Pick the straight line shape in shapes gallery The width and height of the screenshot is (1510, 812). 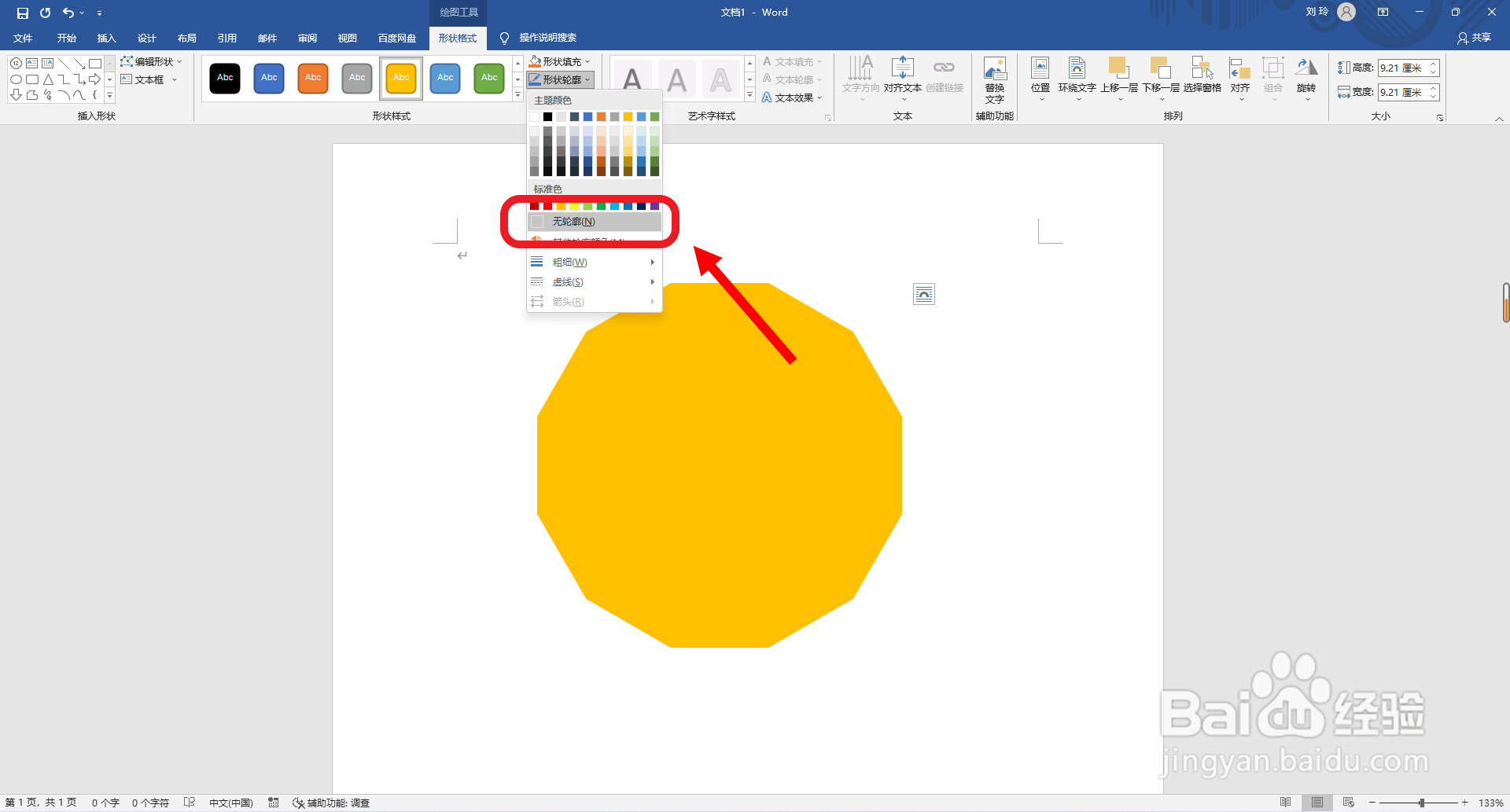tap(64, 64)
